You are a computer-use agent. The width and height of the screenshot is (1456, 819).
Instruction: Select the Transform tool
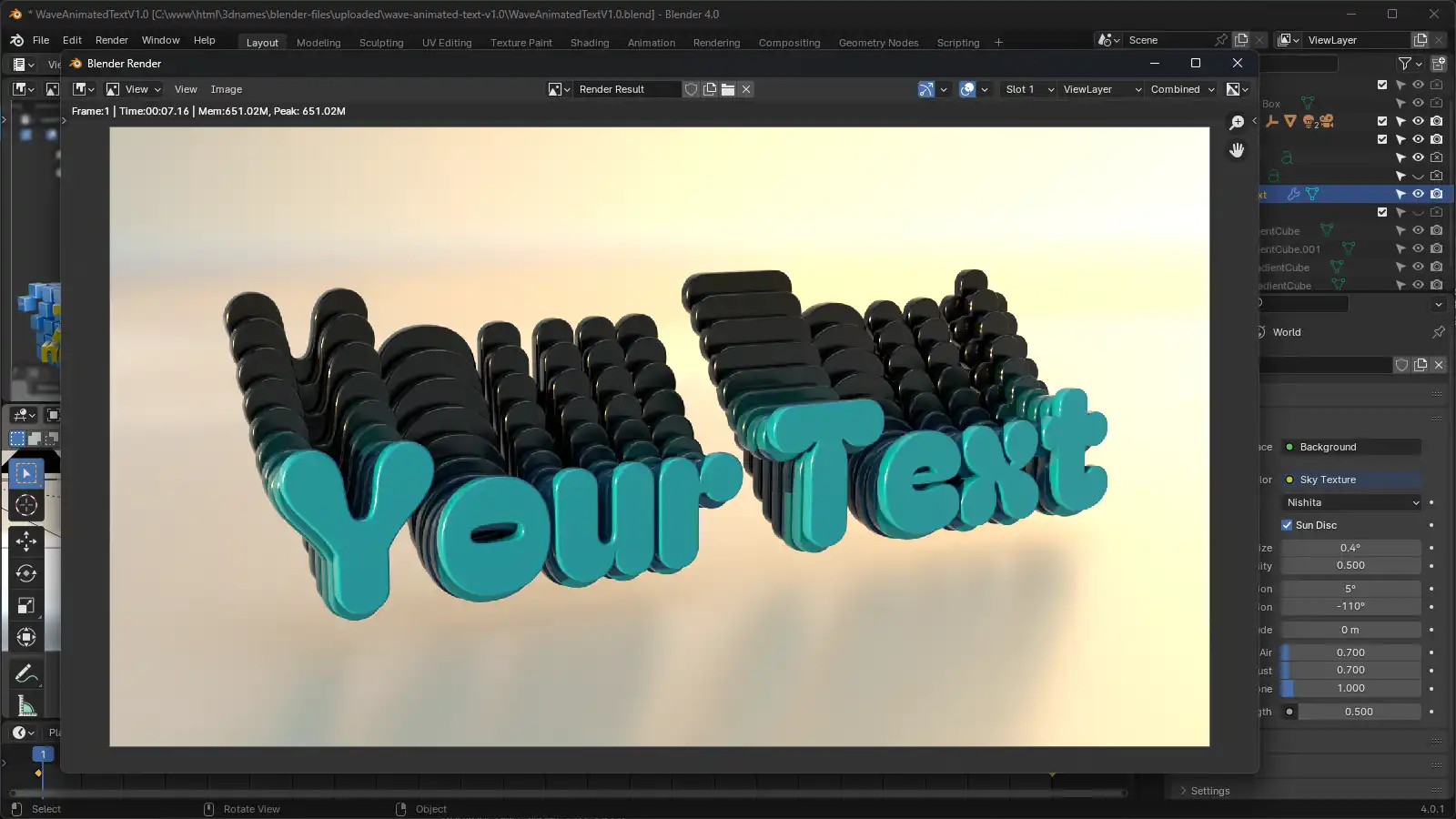(25, 637)
